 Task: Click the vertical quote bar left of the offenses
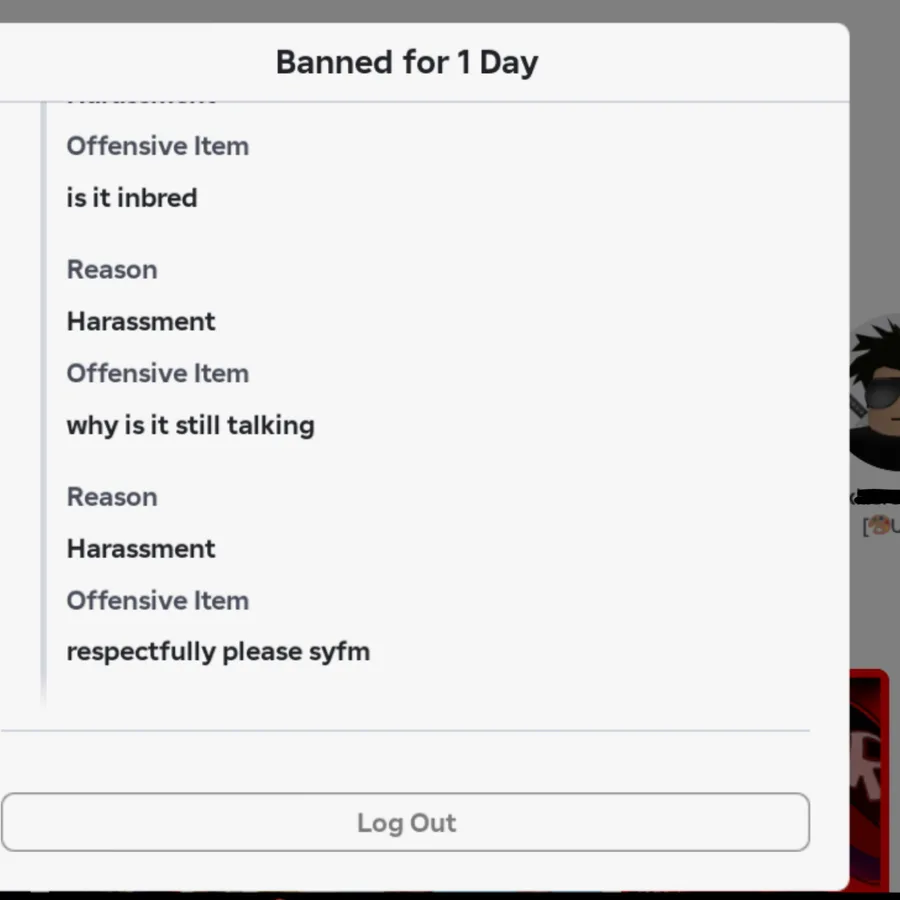(x=43, y=400)
